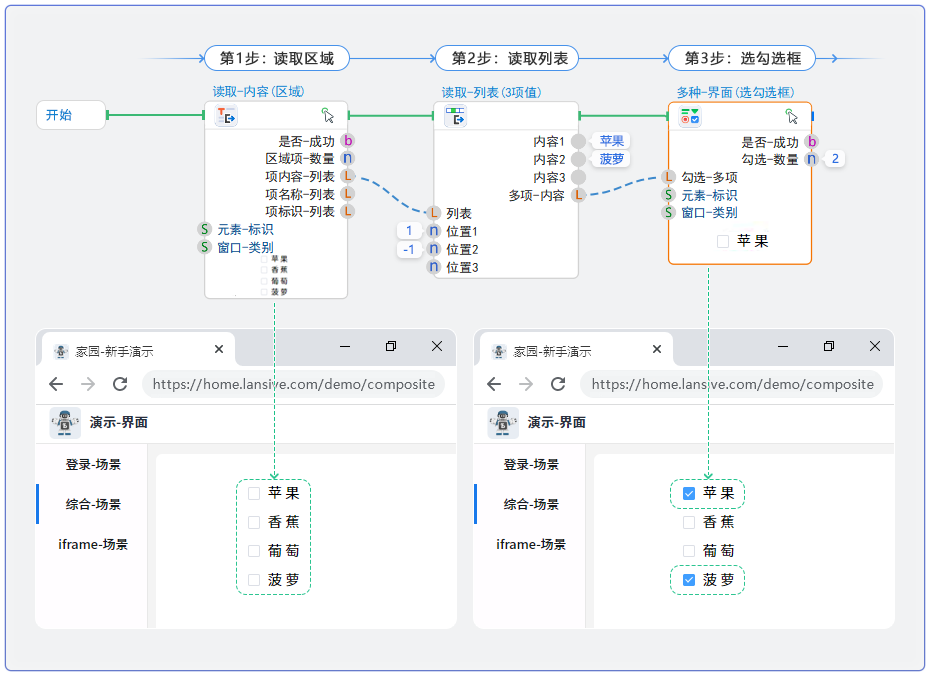Click the 勾选-多项 input port
This screenshot has width=930, height=676.
pyautogui.click(x=668, y=177)
